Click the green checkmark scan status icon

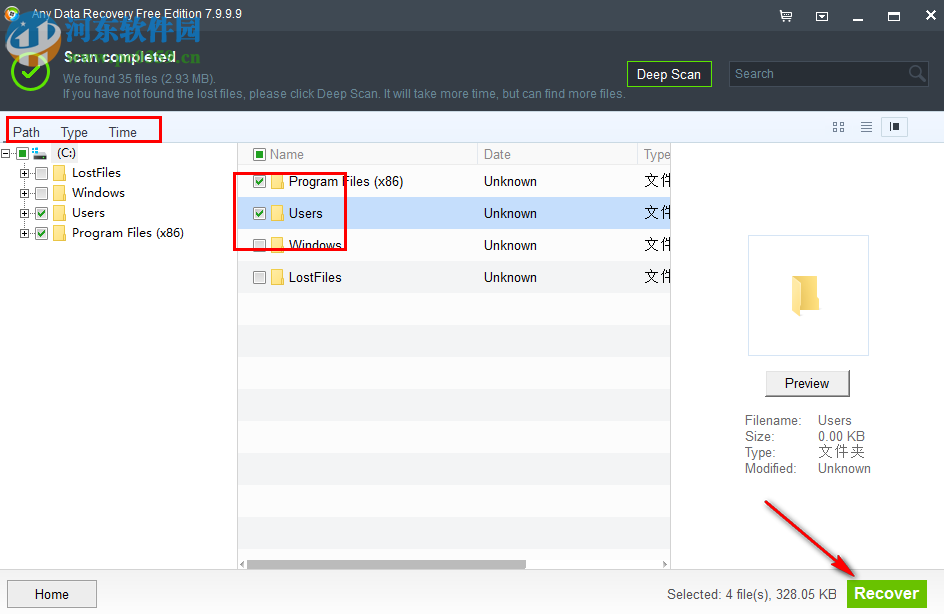click(x=30, y=72)
